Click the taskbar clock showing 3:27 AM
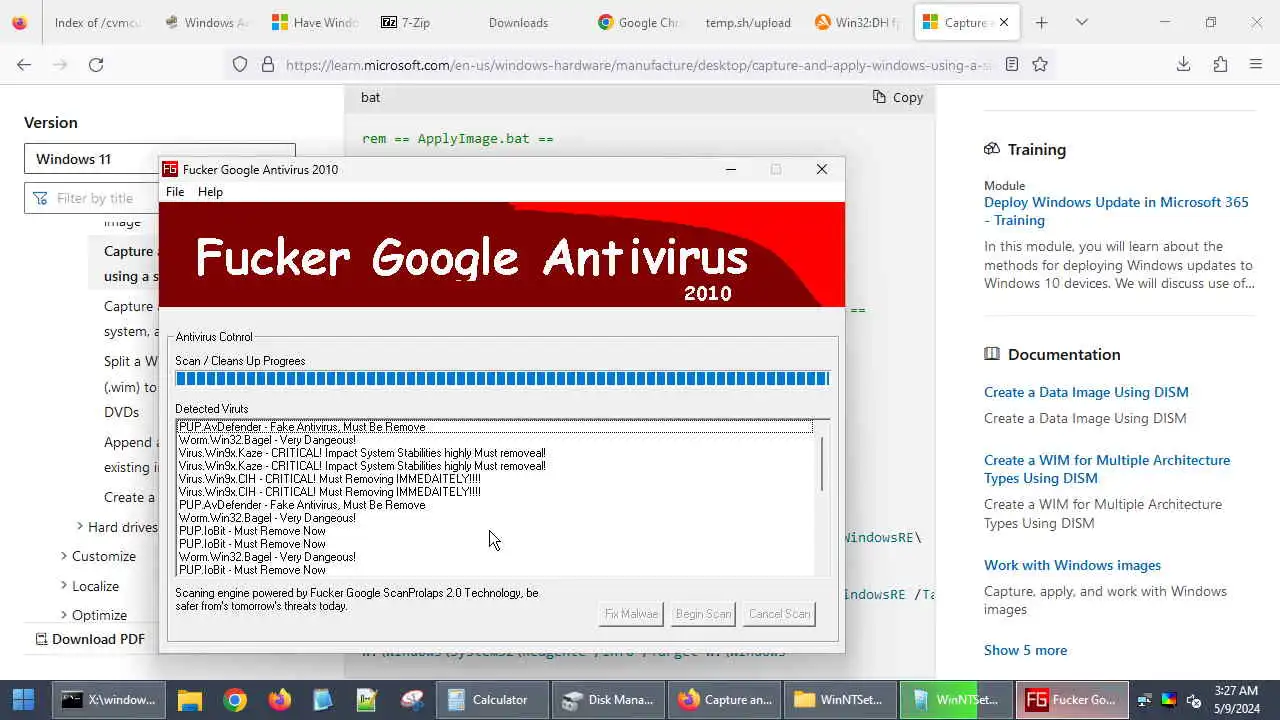1280x720 pixels. pos(1236,700)
